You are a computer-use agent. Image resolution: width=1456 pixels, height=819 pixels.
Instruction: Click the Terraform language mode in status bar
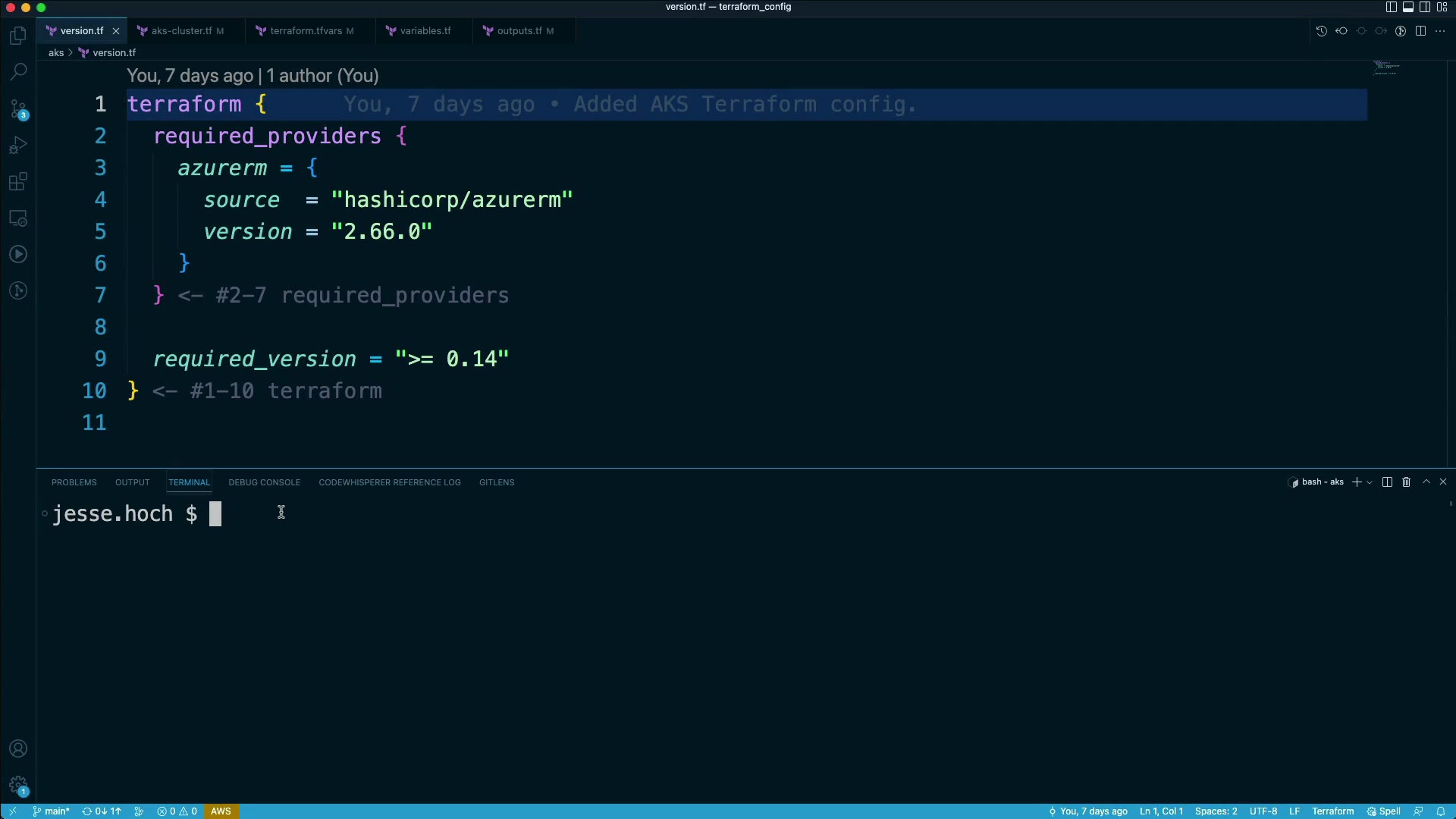(1332, 811)
